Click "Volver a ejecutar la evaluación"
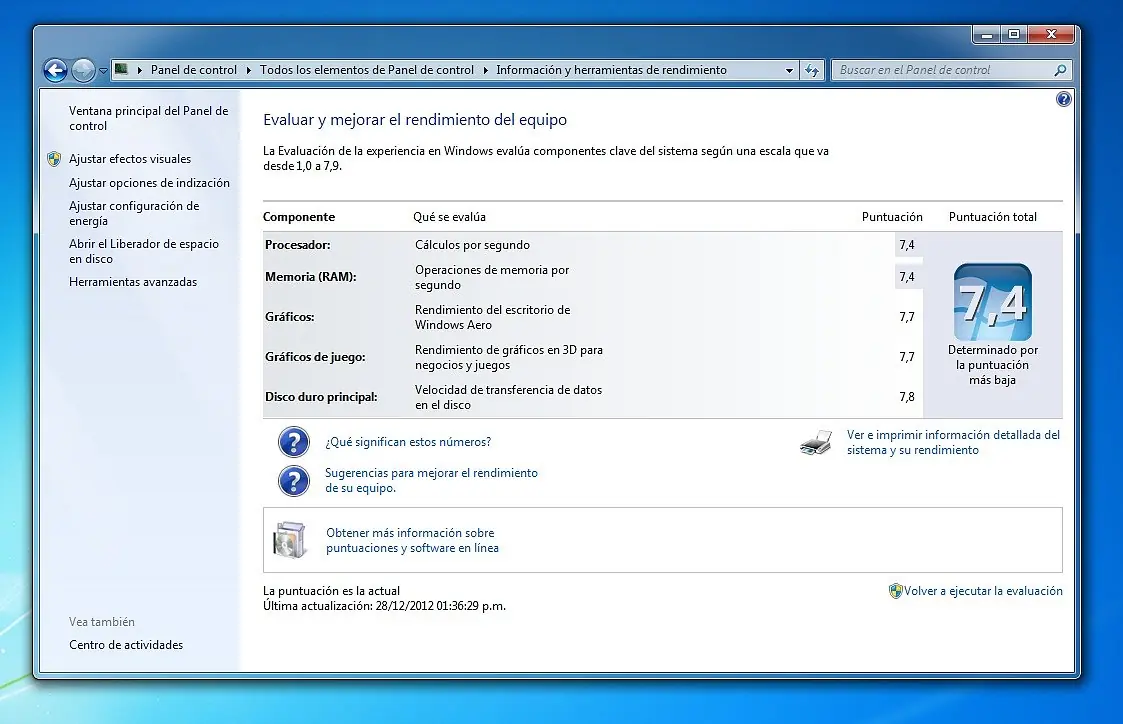Screen dimensions: 1123x724 tap(983, 591)
